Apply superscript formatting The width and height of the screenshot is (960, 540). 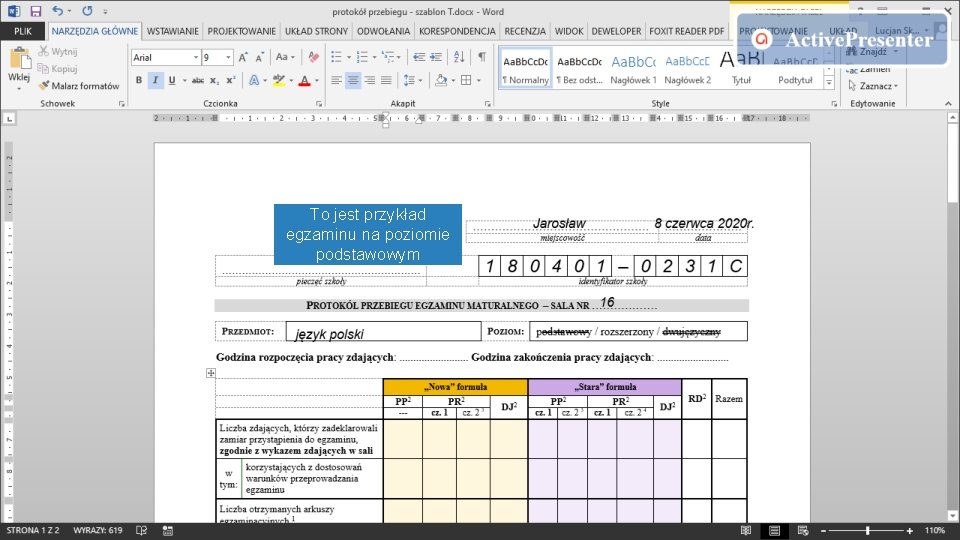pos(231,80)
